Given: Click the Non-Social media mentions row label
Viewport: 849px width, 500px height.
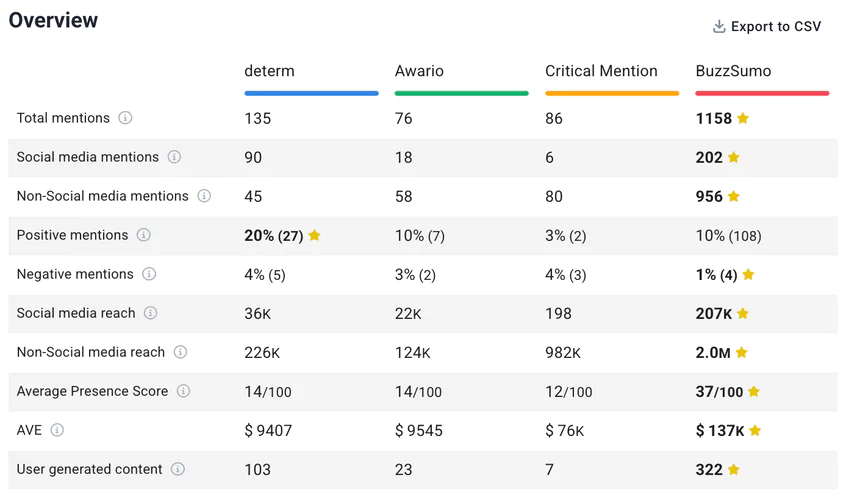Looking at the screenshot, I should click(x=102, y=196).
